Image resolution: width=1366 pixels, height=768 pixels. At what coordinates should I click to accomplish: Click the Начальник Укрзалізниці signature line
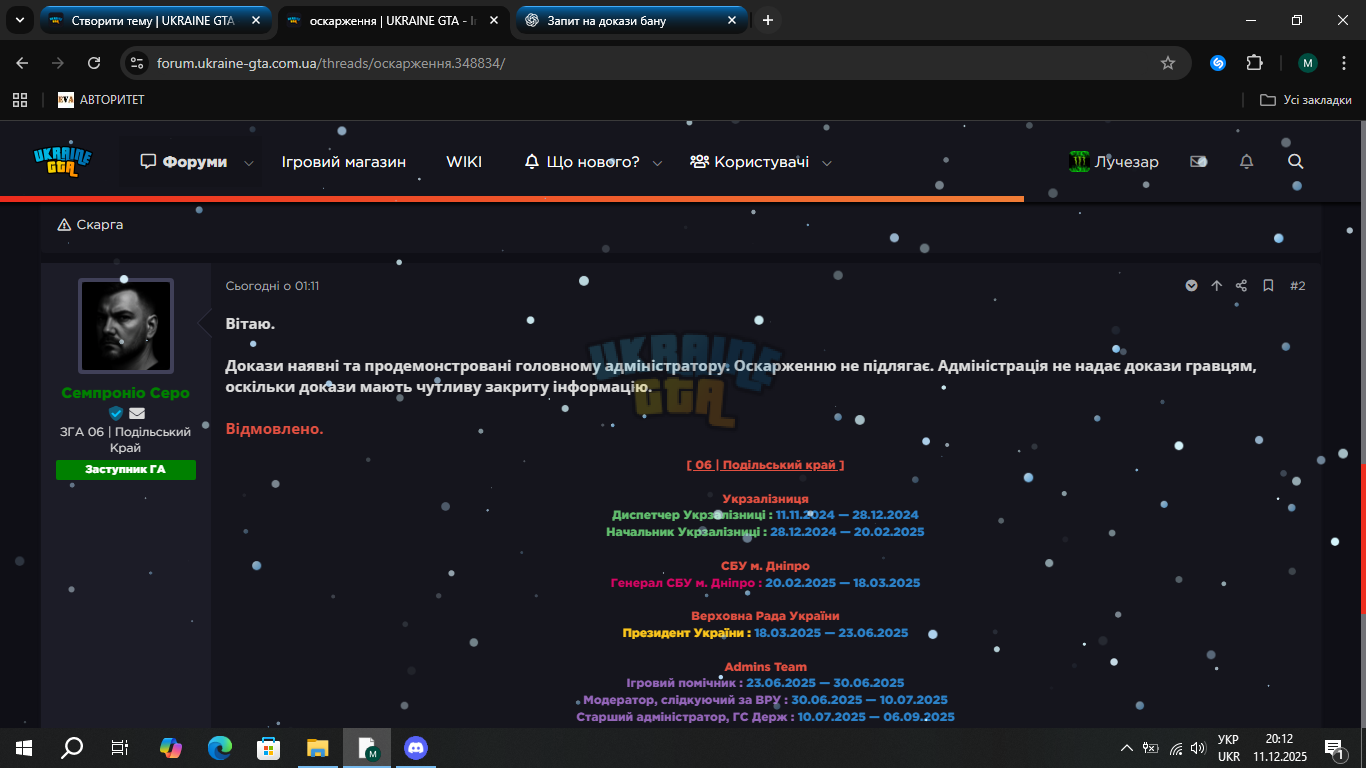pos(766,532)
